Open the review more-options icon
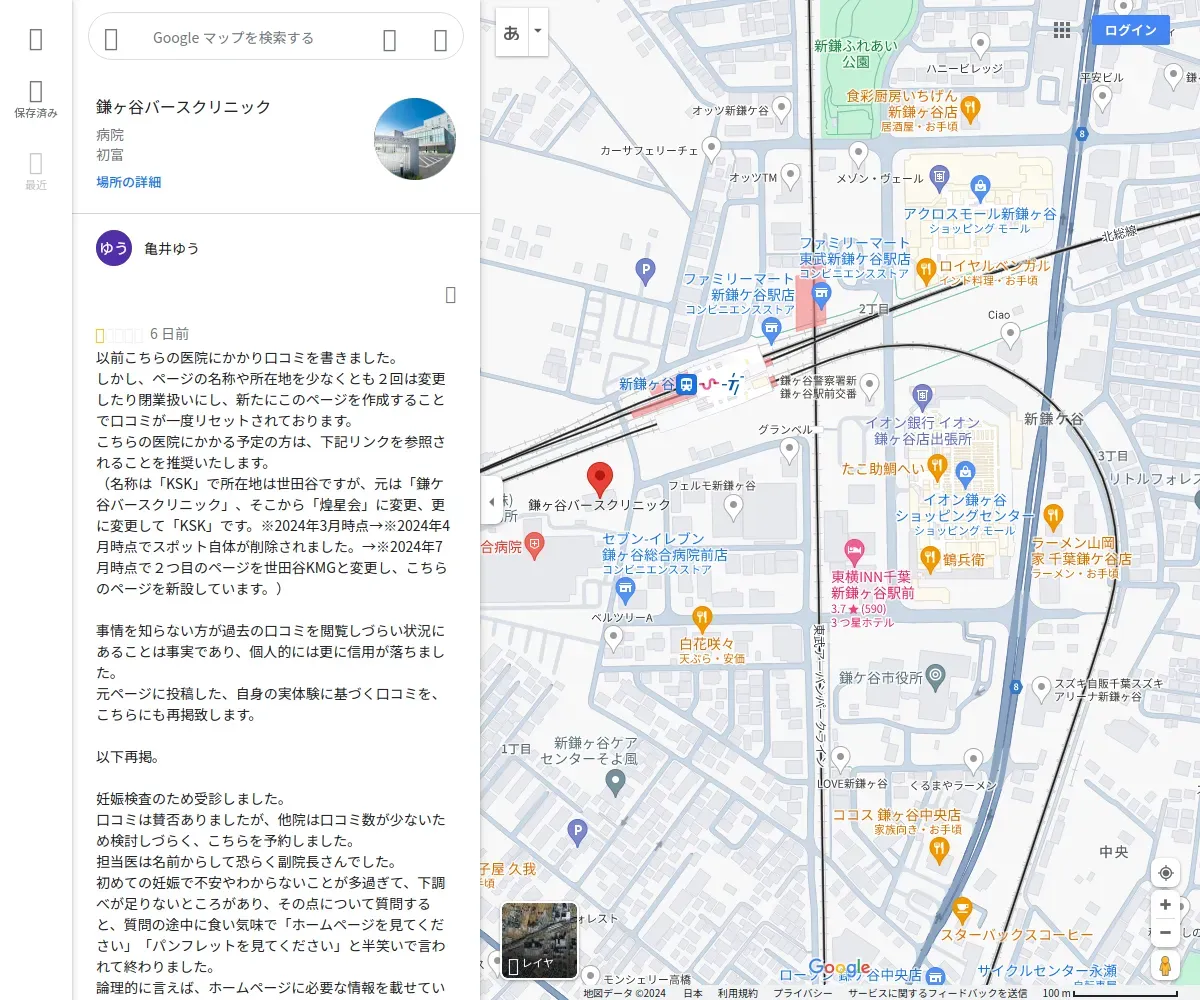Screen dimensions: 1200x1000 [x=451, y=294]
